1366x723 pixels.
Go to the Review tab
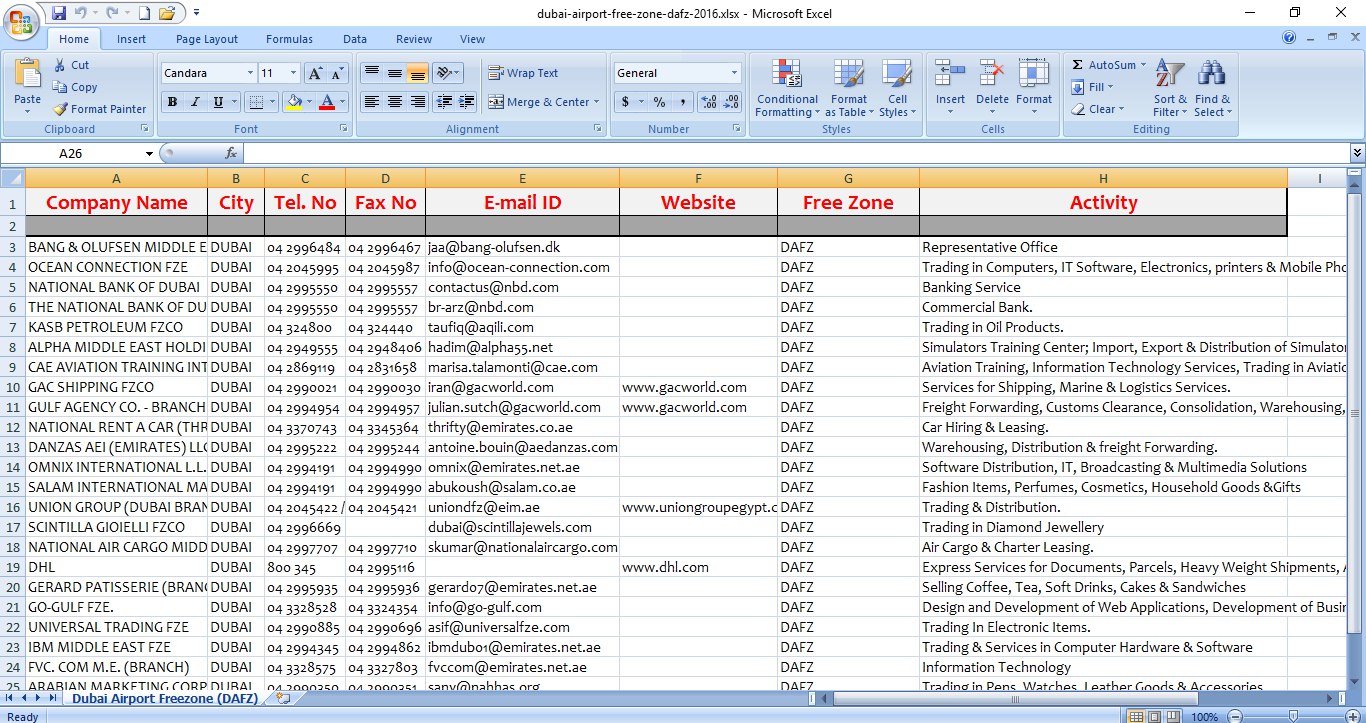coord(414,39)
